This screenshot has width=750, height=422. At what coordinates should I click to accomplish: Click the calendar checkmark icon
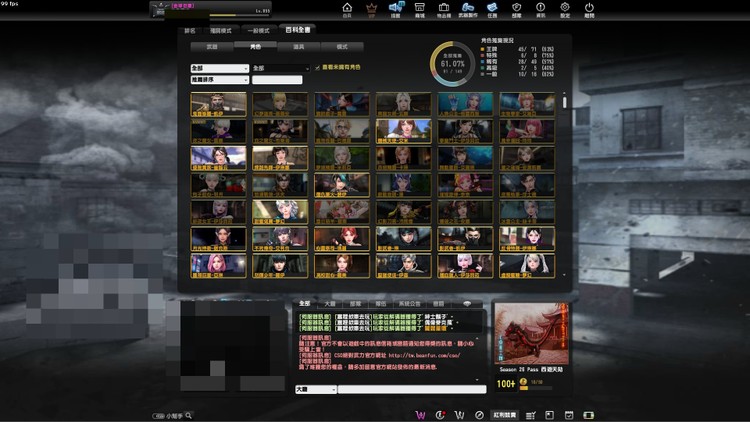(x=569, y=415)
